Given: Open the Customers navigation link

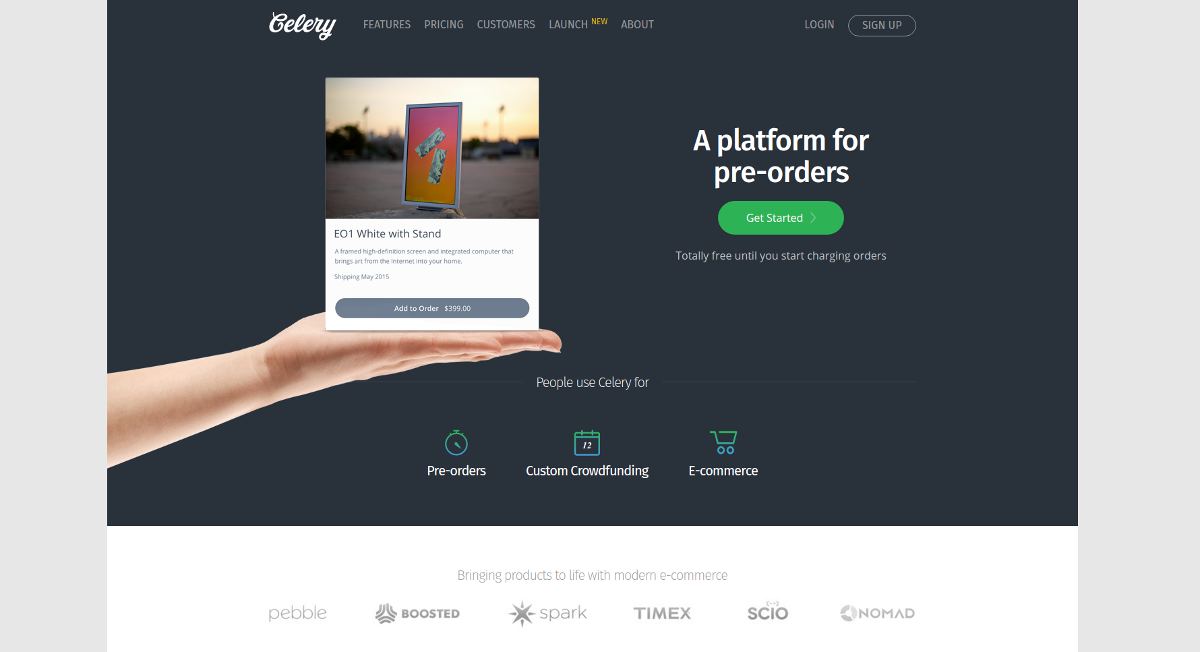Looking at the screenshot, I should [x=506, y=25].
